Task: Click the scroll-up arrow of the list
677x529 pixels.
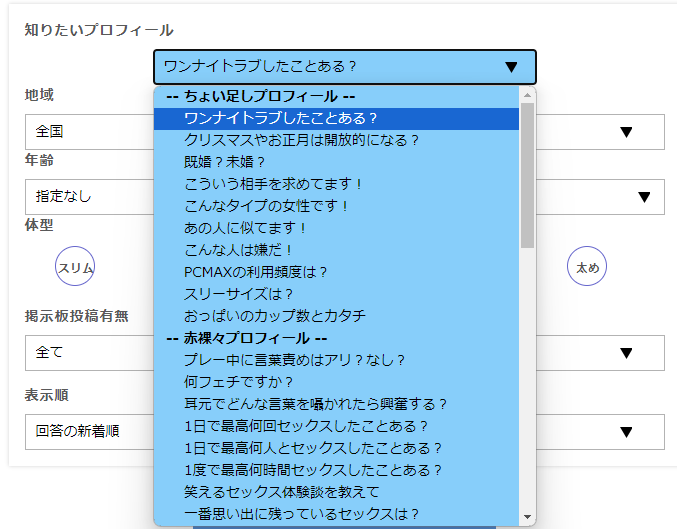Action: 527,95
